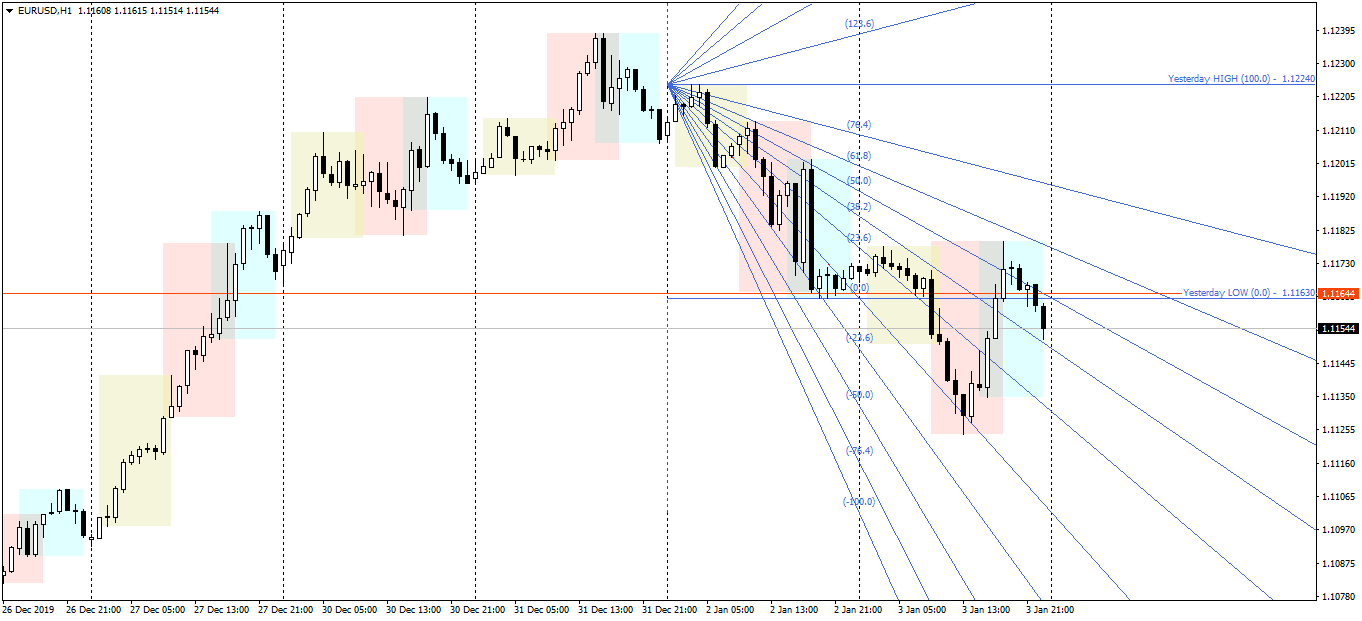Click 1.11065 on the price scale

(1337, 497)
